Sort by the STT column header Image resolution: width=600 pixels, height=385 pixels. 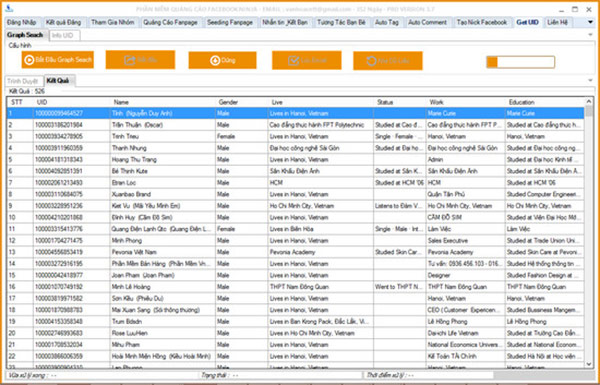point(20,102)
